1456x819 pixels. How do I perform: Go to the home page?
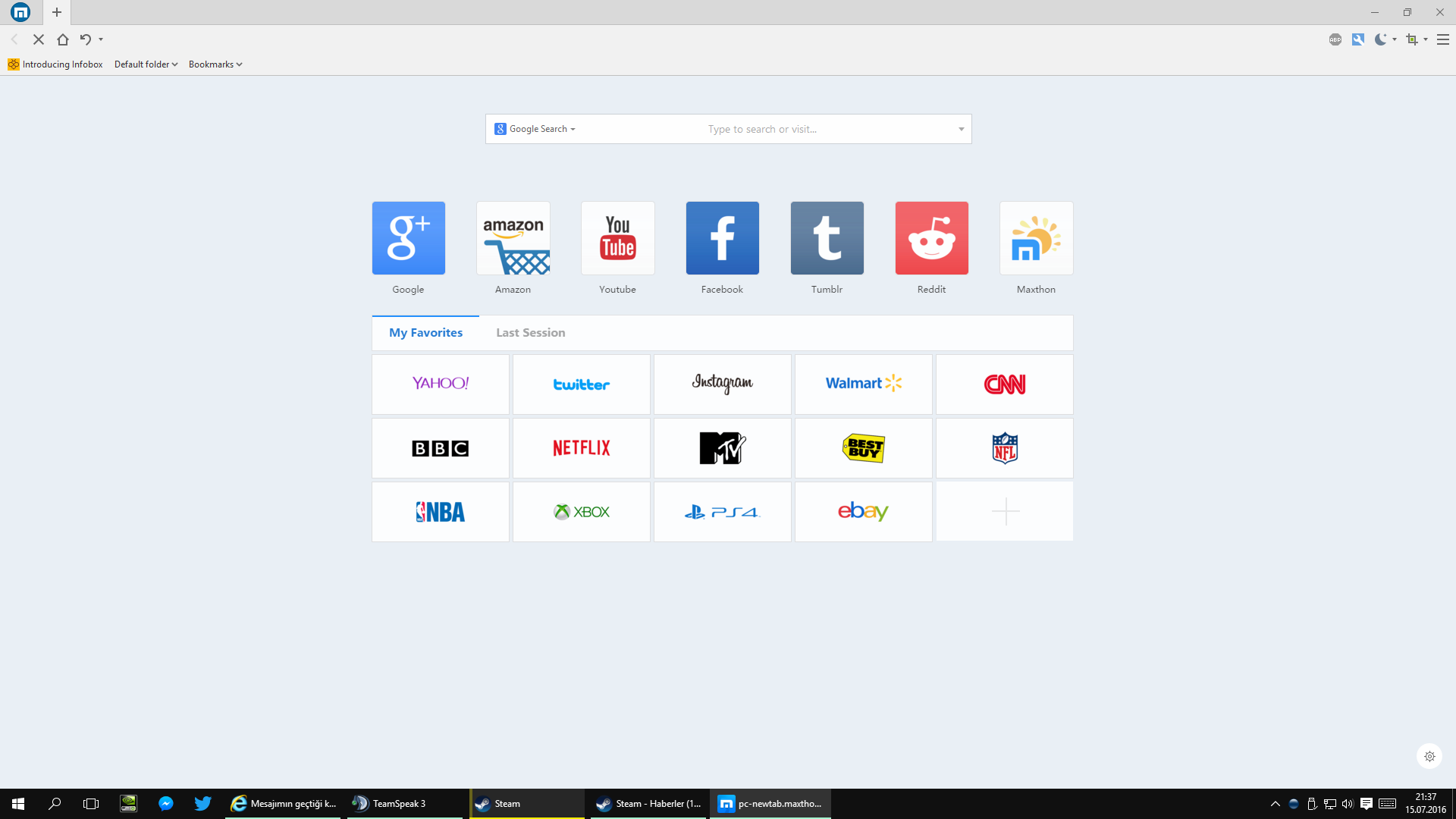coord(63,39)
